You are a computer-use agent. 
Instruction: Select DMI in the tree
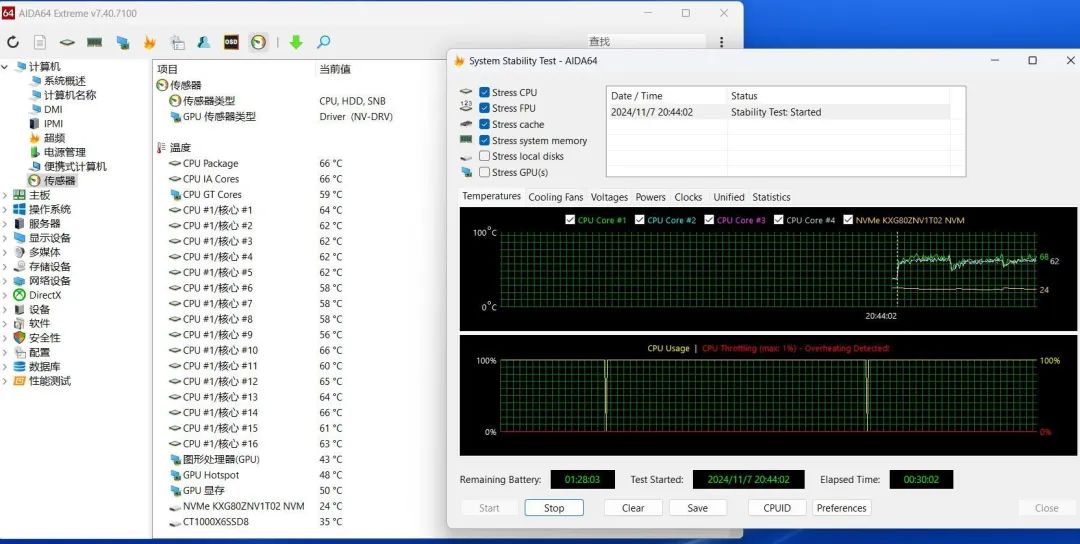tap(53, 109)
